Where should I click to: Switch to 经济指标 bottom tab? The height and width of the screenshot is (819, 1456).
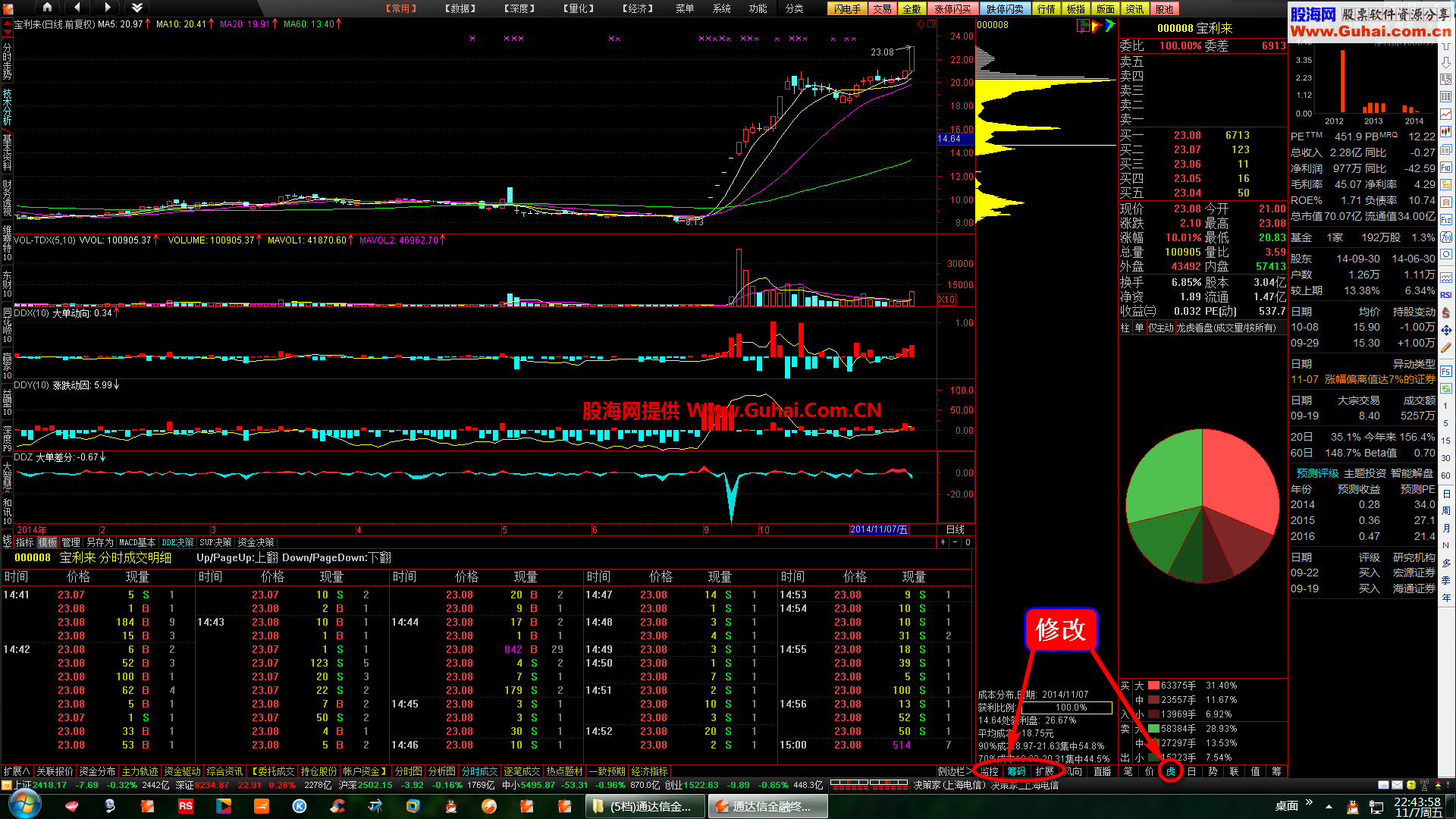650,771
